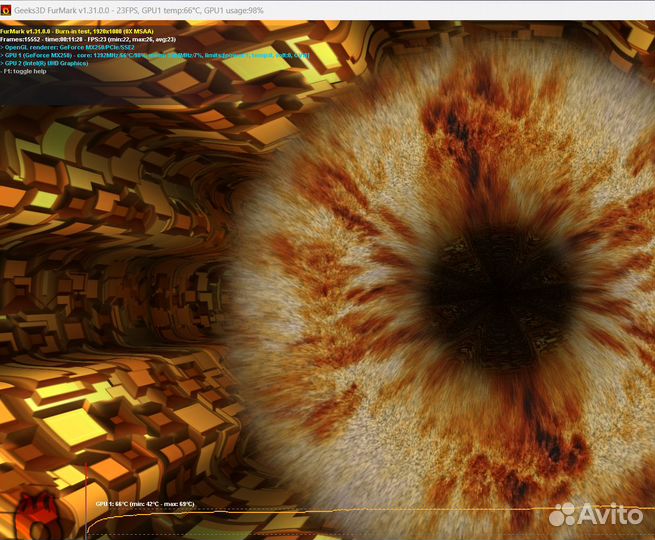Click the Avito watermark circles logo
Screen dimensions: 655x540
(x=564, y=513)
